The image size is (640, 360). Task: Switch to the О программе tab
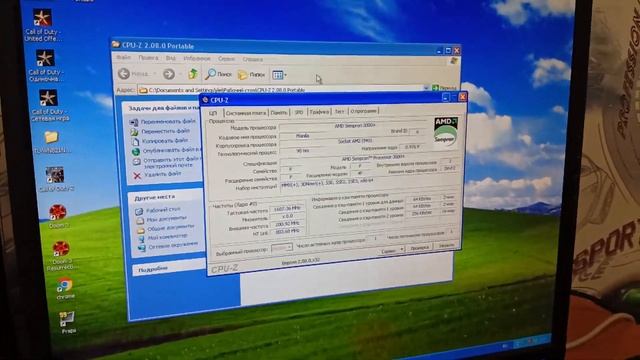[363, 111]
